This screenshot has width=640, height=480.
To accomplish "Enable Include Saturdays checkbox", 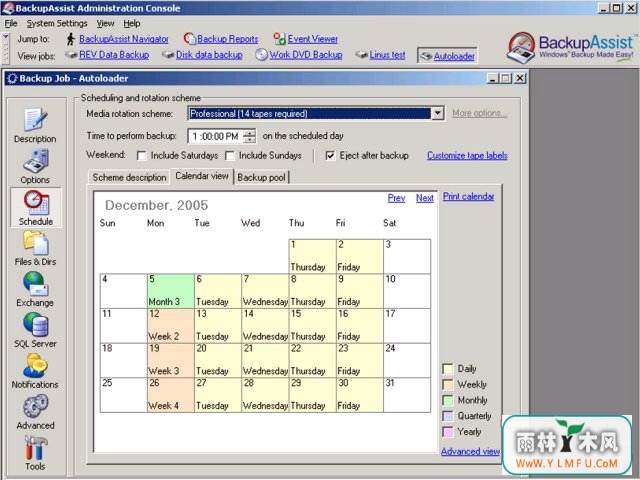I will (142, 156).
